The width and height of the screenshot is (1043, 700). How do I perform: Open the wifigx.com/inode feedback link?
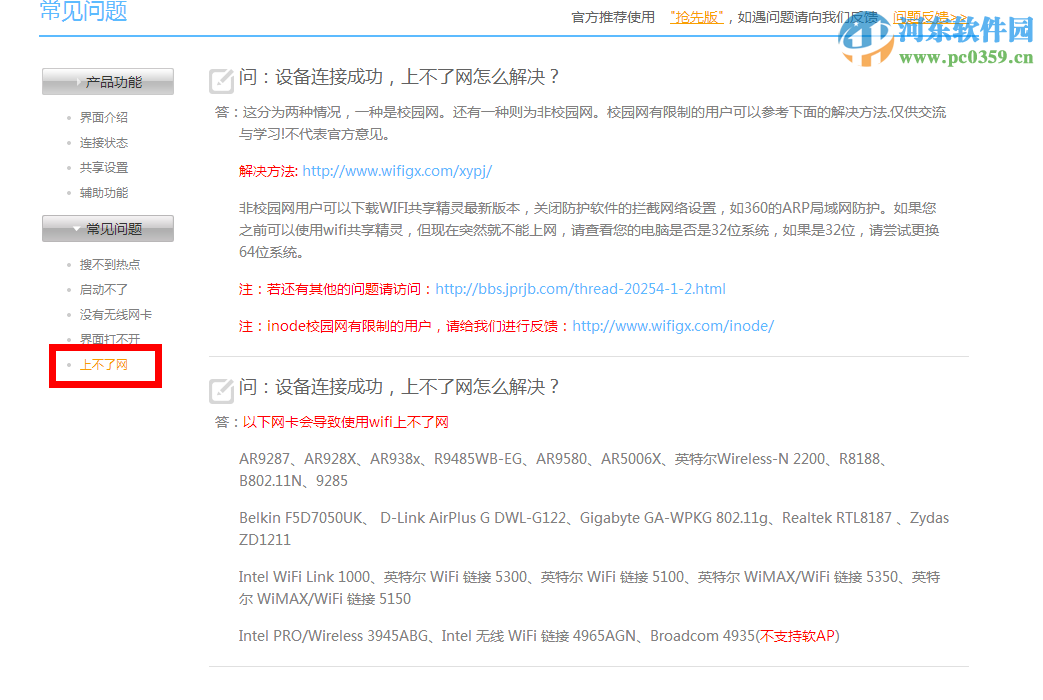pyautogui.click(x=672, y=325)
